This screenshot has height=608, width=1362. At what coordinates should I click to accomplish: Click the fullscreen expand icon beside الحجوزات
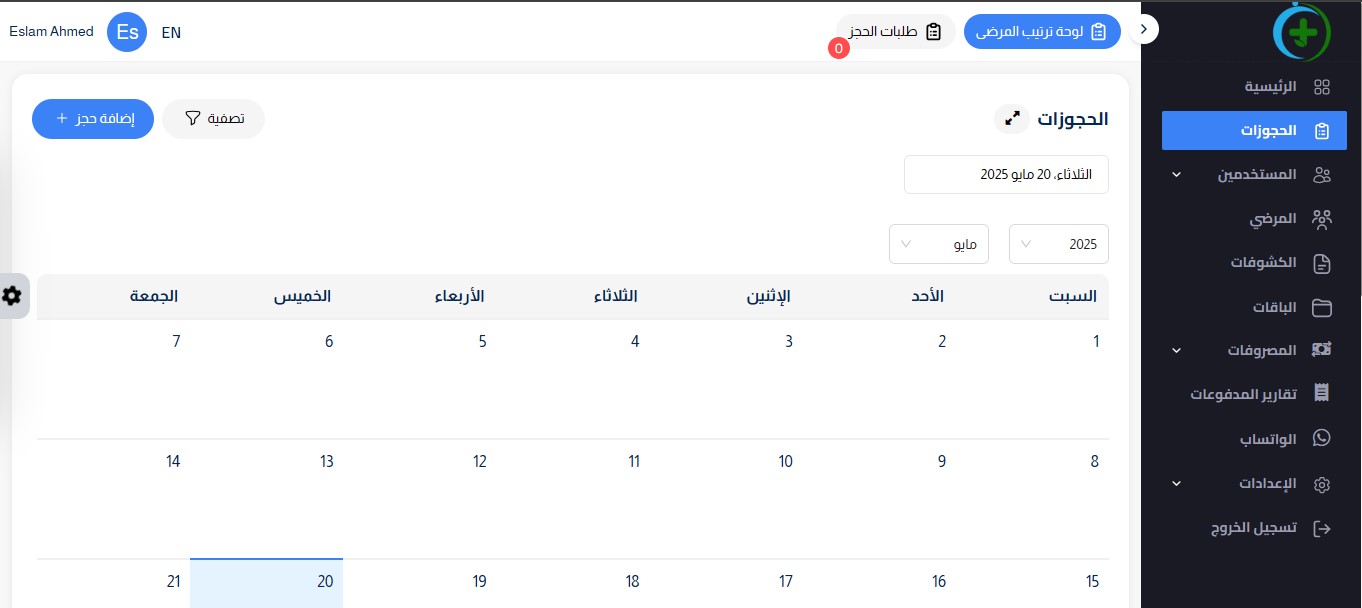(1012, 119)
